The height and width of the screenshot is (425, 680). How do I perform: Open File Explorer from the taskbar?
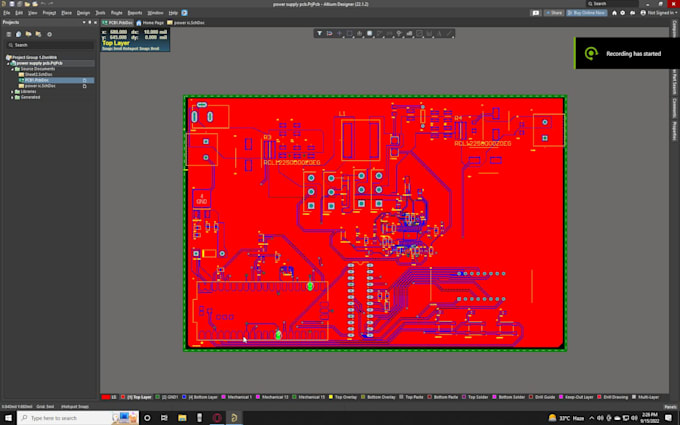point(182,418)
